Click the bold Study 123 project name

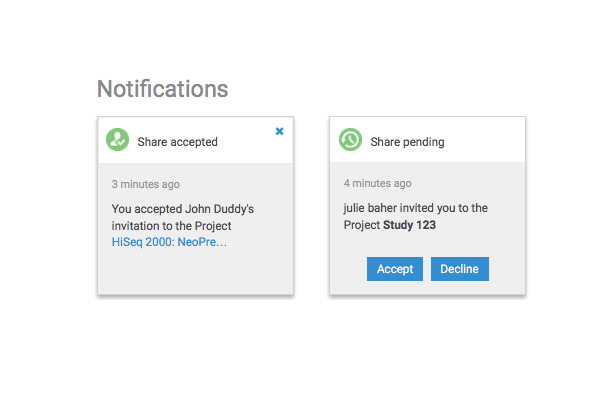(x=409, y=225)
